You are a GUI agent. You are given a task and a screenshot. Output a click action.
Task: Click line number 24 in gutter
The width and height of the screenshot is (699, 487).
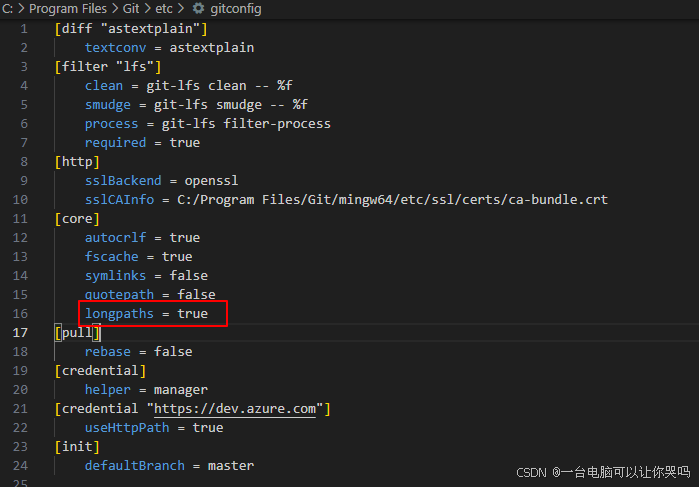click(x=20, y=466)
